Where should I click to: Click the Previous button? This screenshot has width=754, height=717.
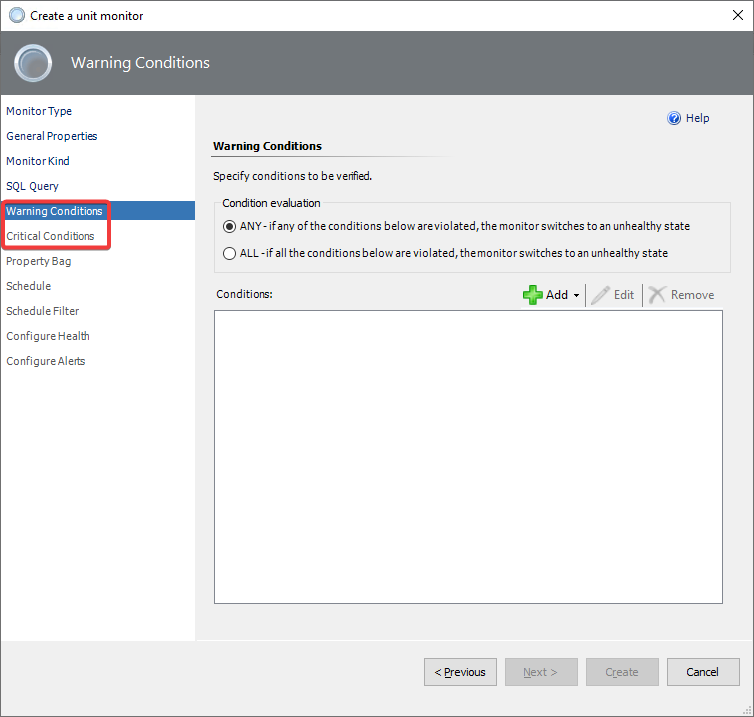coord(460,672)
